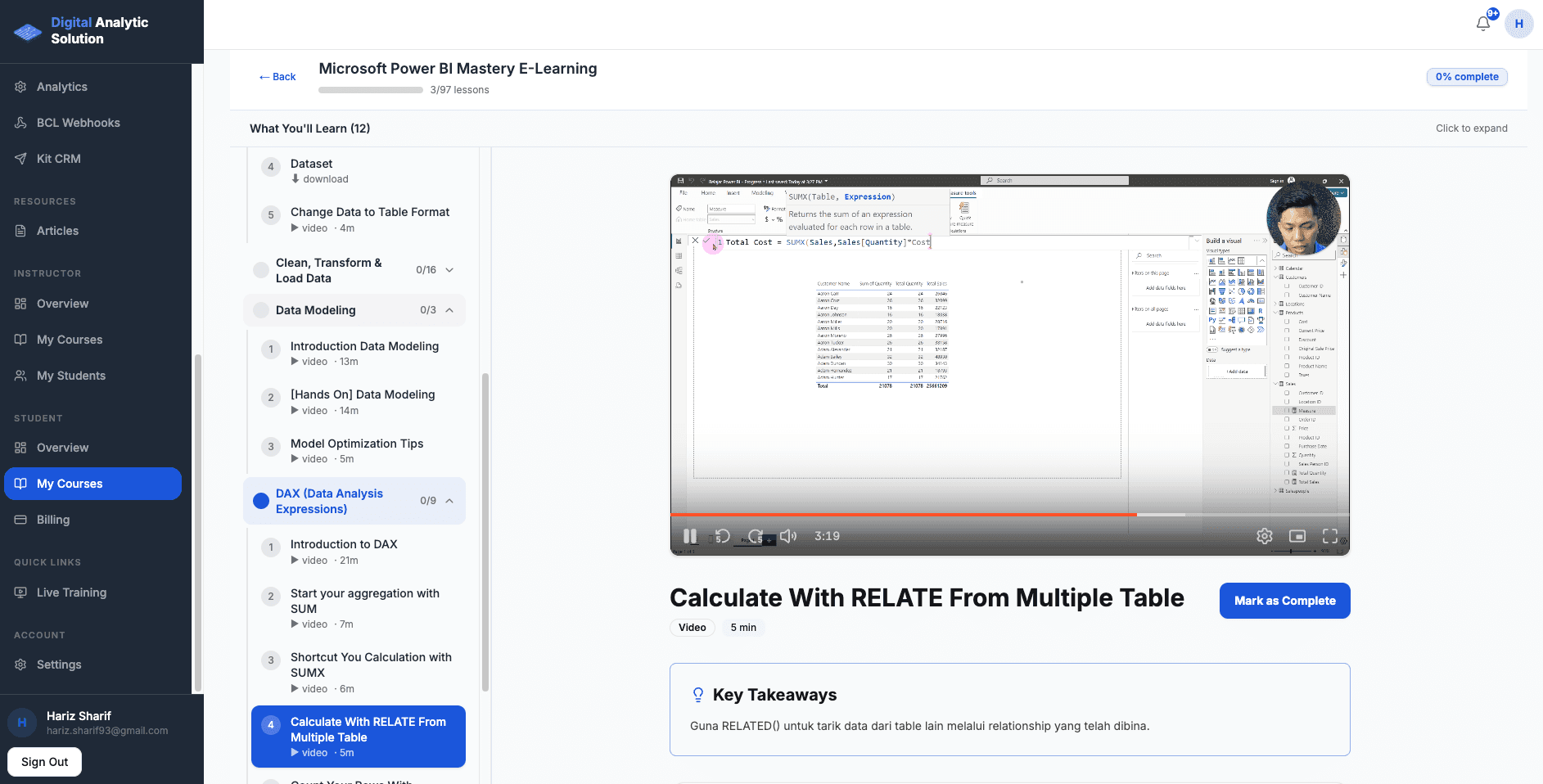Click the Sign Out button
This screenshot has height=784, width=1543.
pos(45,762)
